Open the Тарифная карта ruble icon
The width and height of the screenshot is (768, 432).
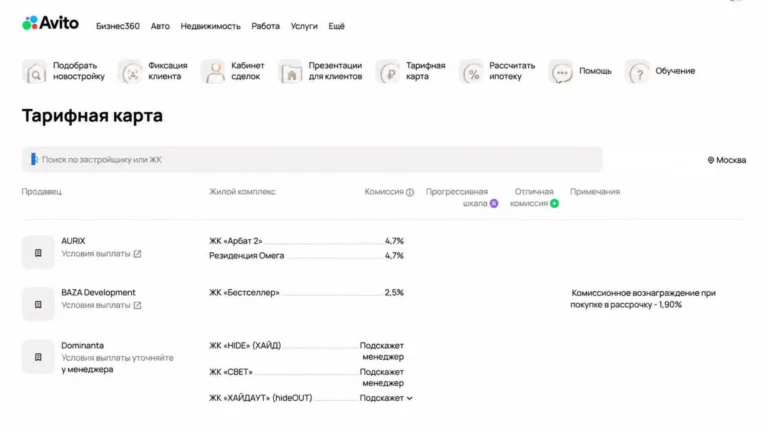click(388, 72)
